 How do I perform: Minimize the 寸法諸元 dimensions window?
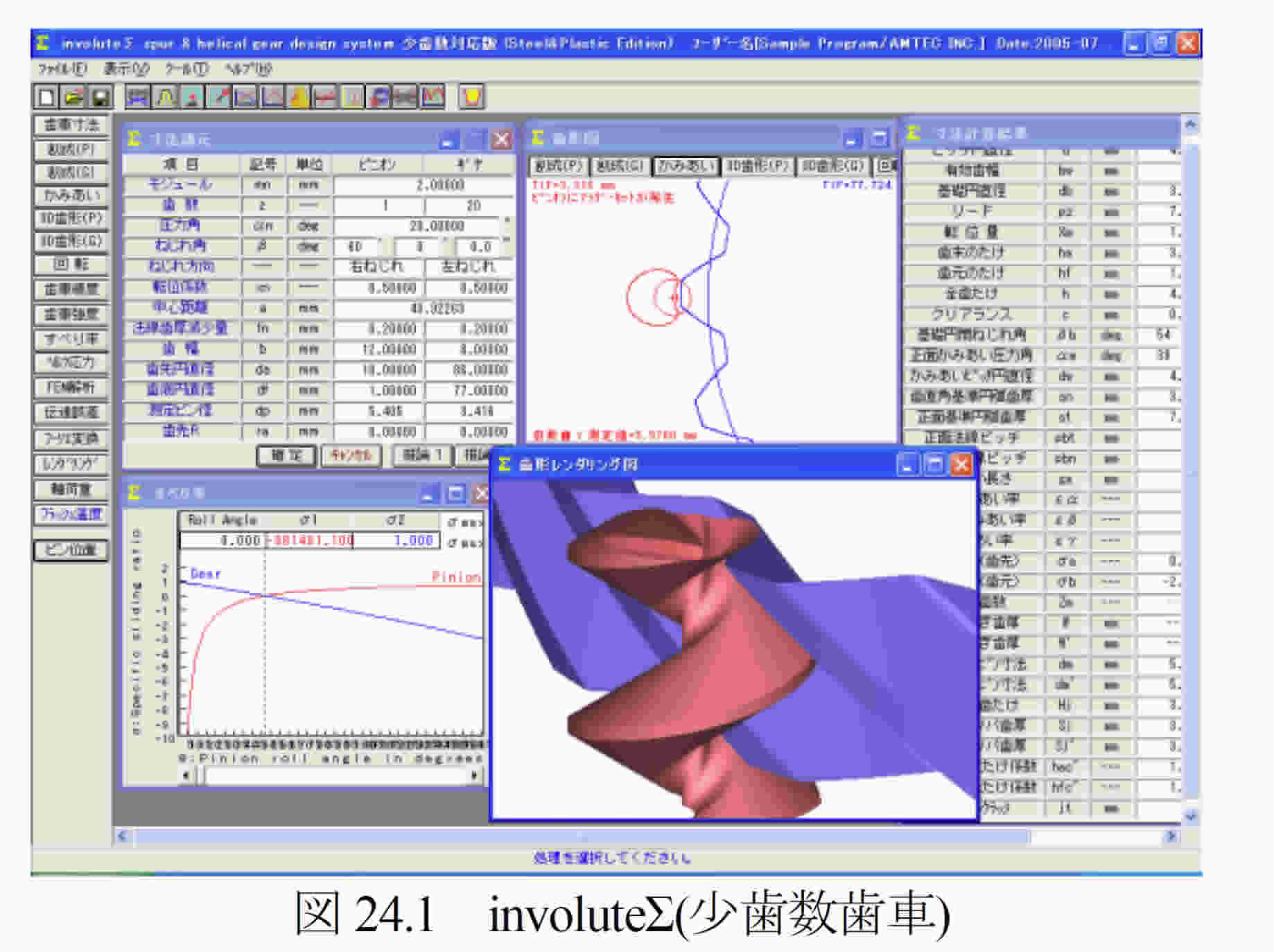pyautogui.click(x=449, y=141)
